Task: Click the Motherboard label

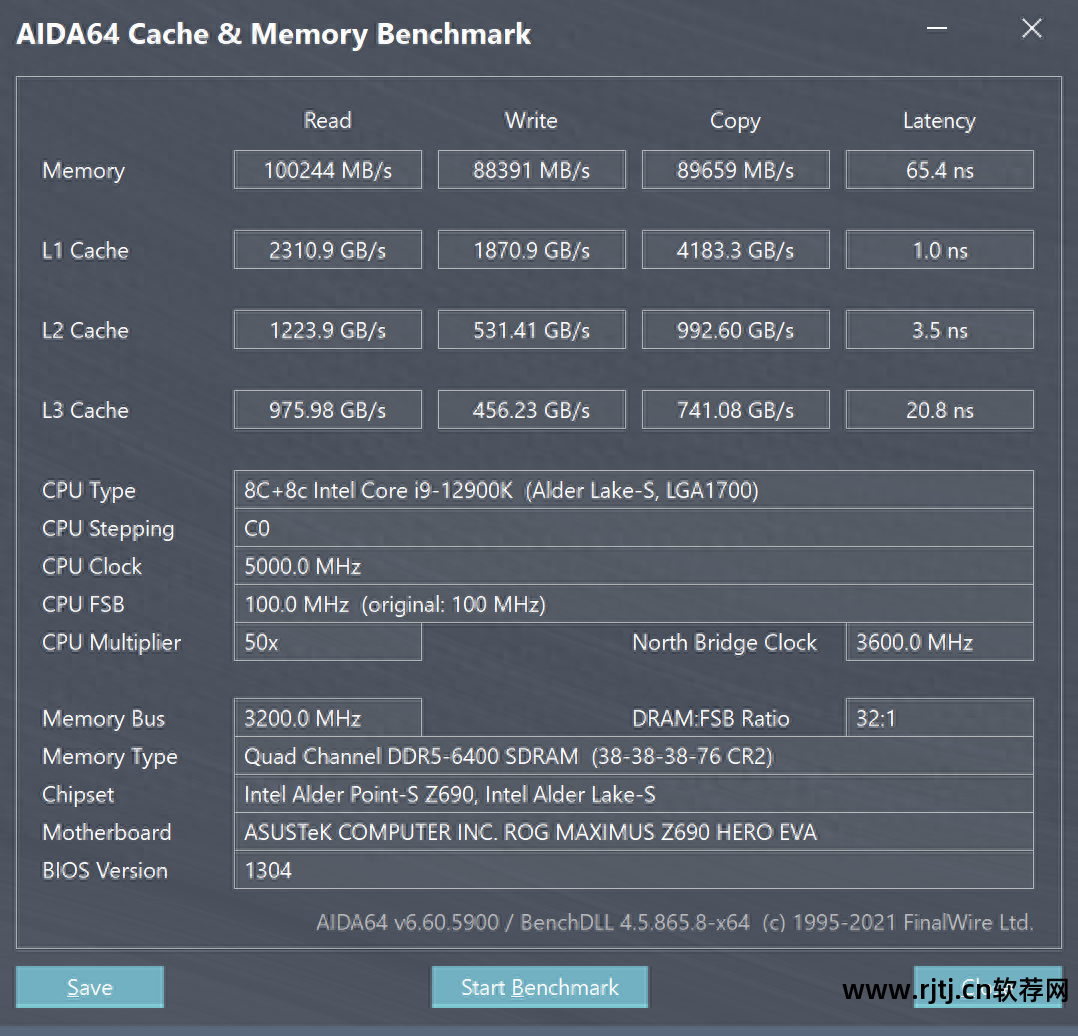Action: tap(107, 833)
